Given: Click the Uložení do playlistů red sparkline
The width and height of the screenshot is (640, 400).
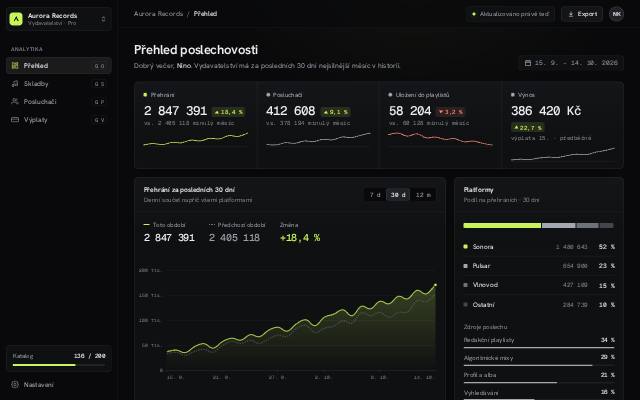Looking at the screenshot, I should [x=440, y=139].
